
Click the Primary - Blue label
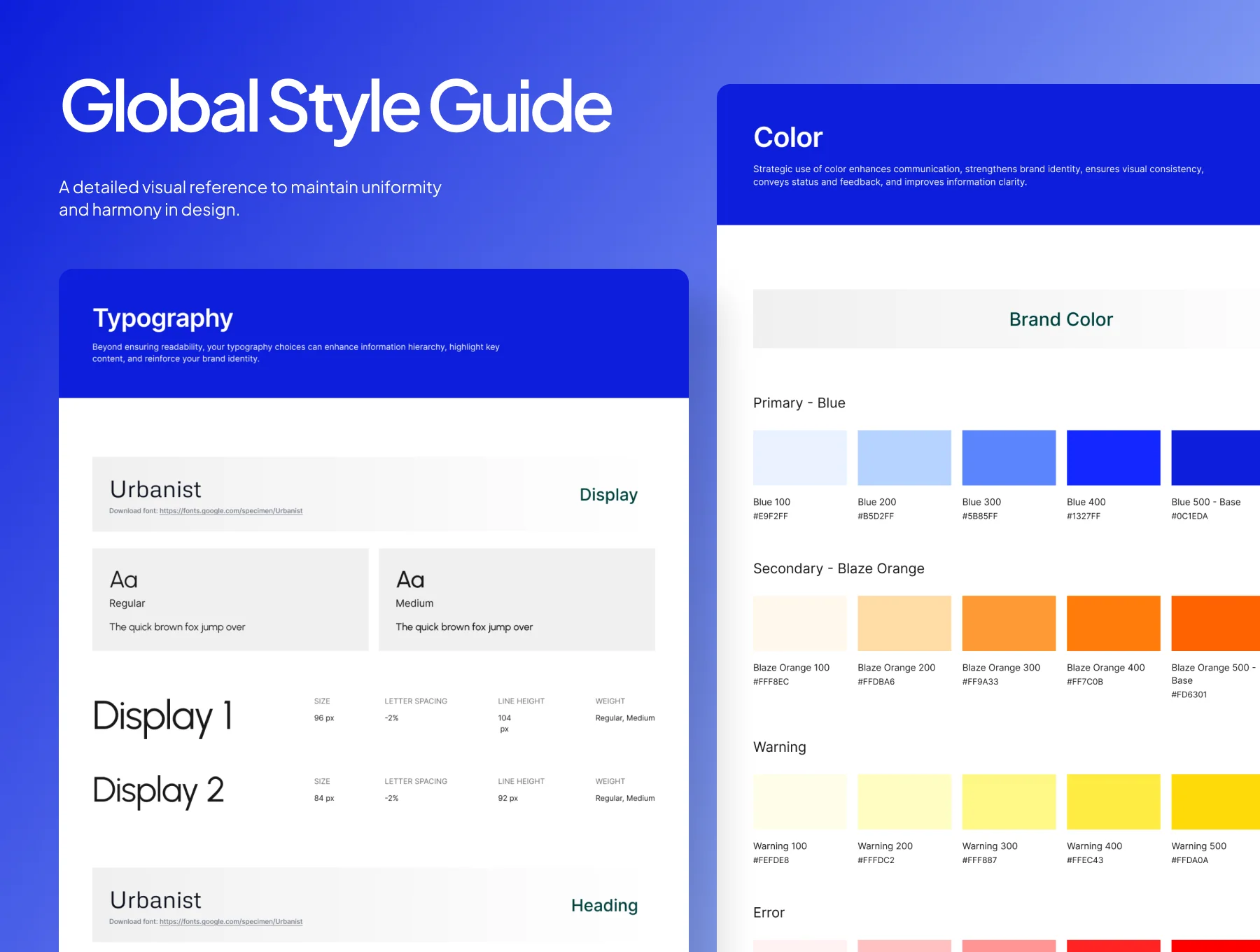799,403
